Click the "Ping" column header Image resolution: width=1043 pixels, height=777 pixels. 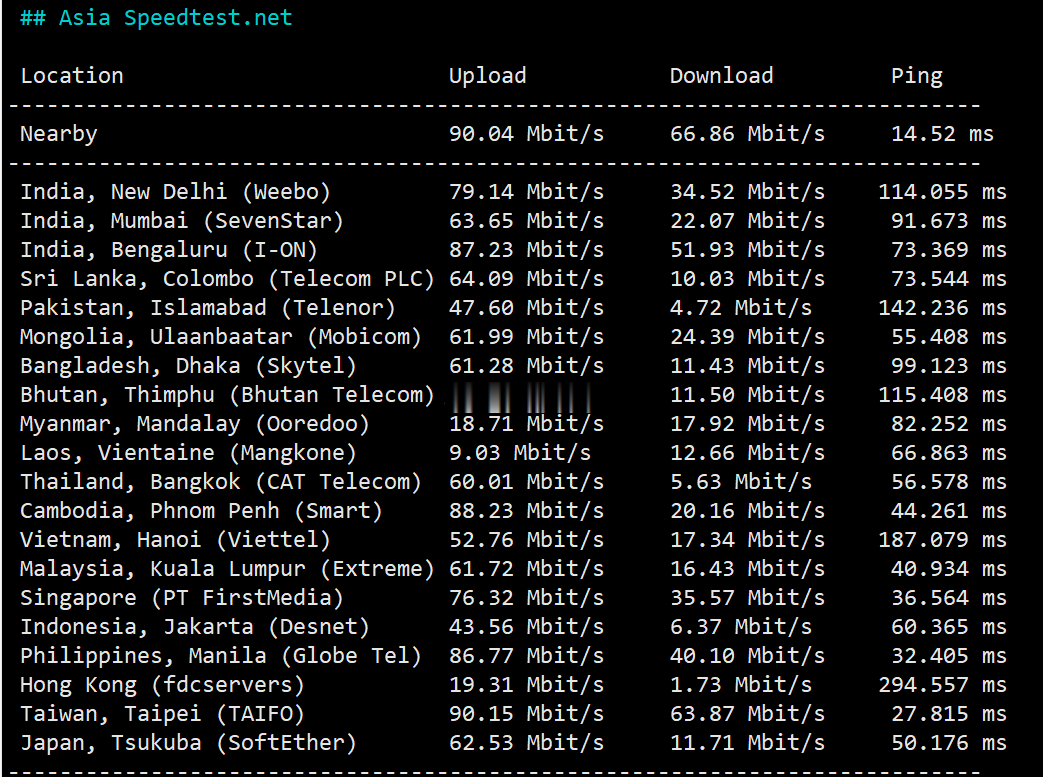(x=917, y=76)
